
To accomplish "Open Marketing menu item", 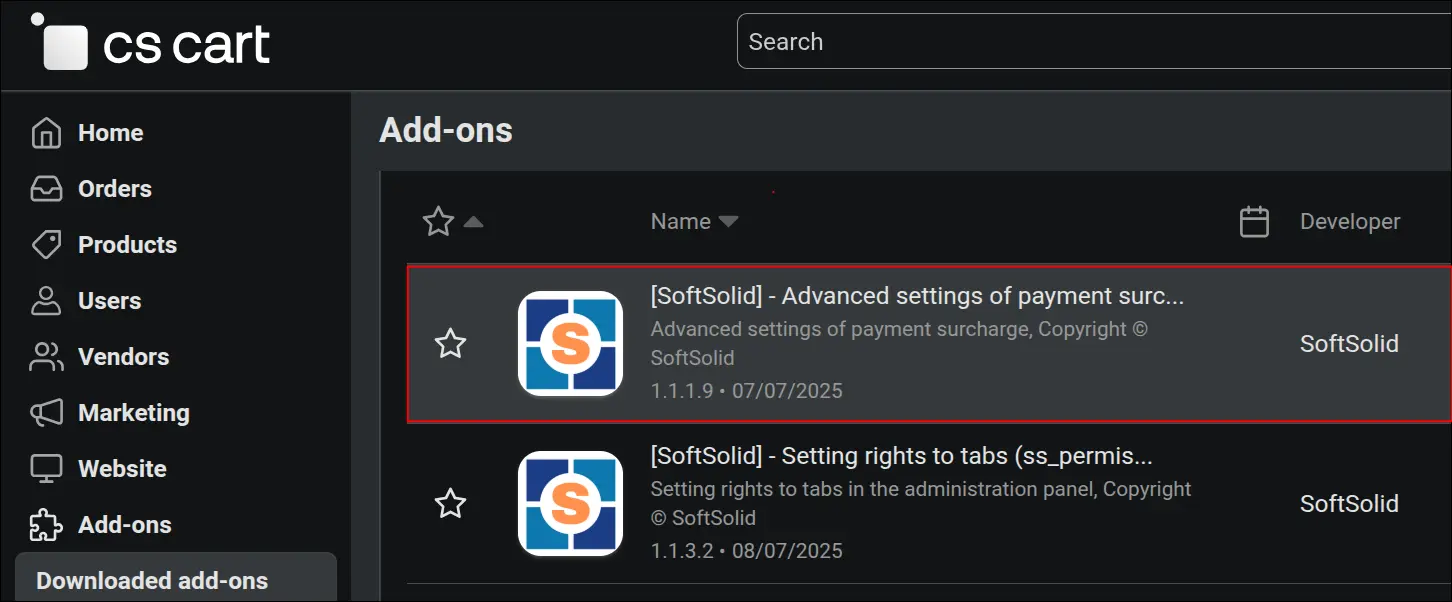I will (x=133, y=413).
